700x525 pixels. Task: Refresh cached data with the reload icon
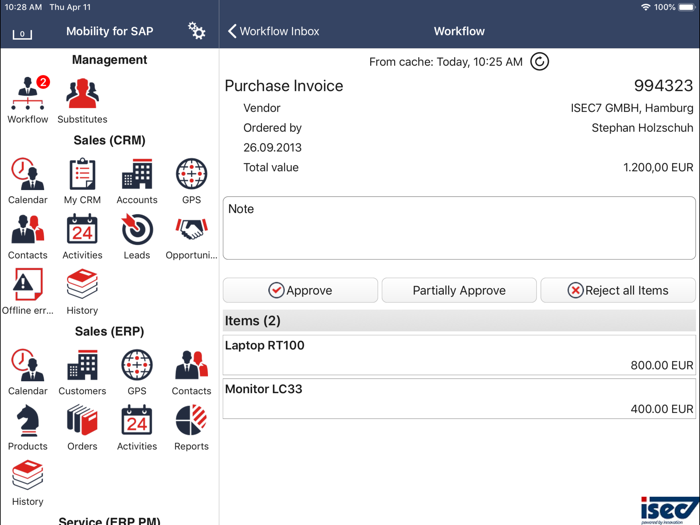pos(539,62)
